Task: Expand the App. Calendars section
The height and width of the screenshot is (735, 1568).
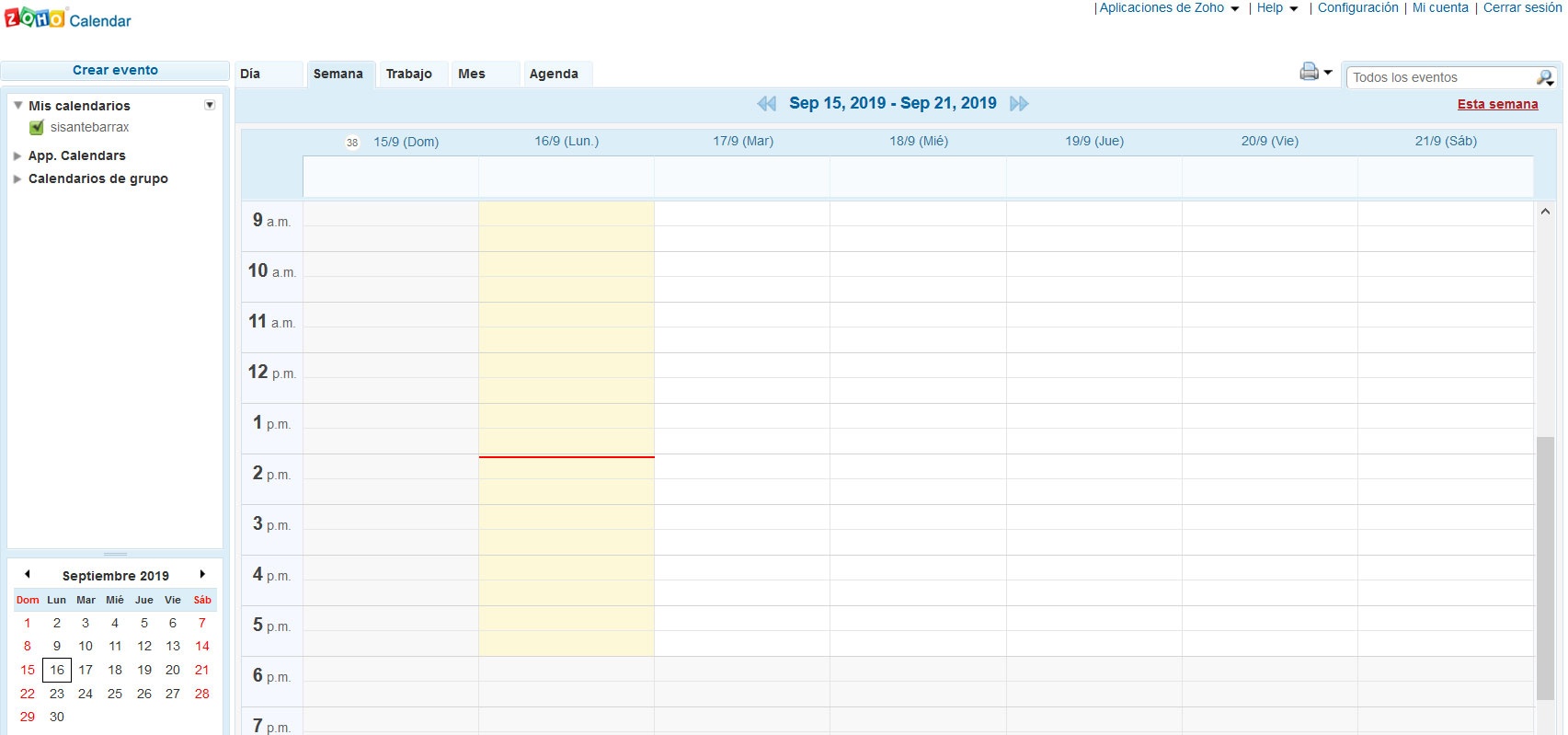Action: pyautogui.click(x=17, y=156)
